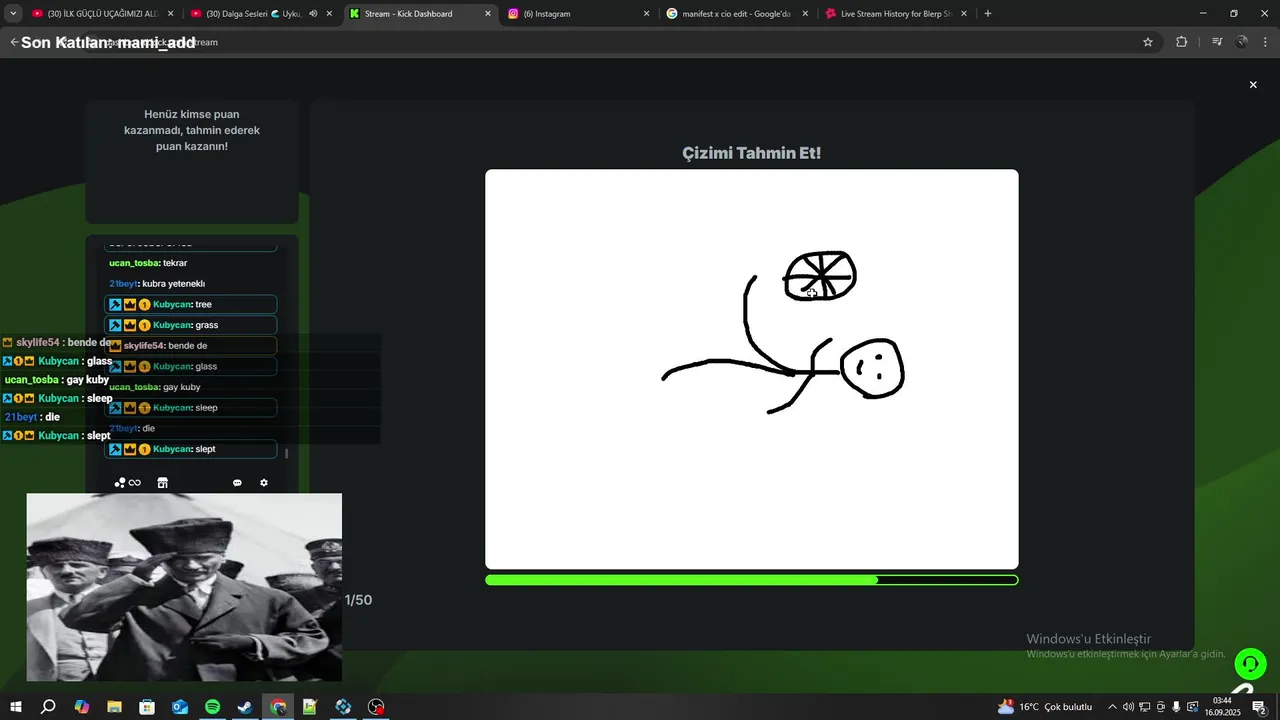1280x720 pixels.
Task: Click ucan_tosba 'gay kuby' overlay message
Action: point(57,380)
